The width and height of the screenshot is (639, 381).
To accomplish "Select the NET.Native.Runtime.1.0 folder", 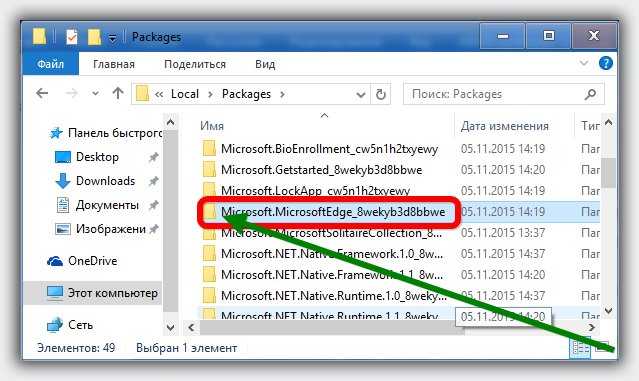I will click(x=334, y=296).
